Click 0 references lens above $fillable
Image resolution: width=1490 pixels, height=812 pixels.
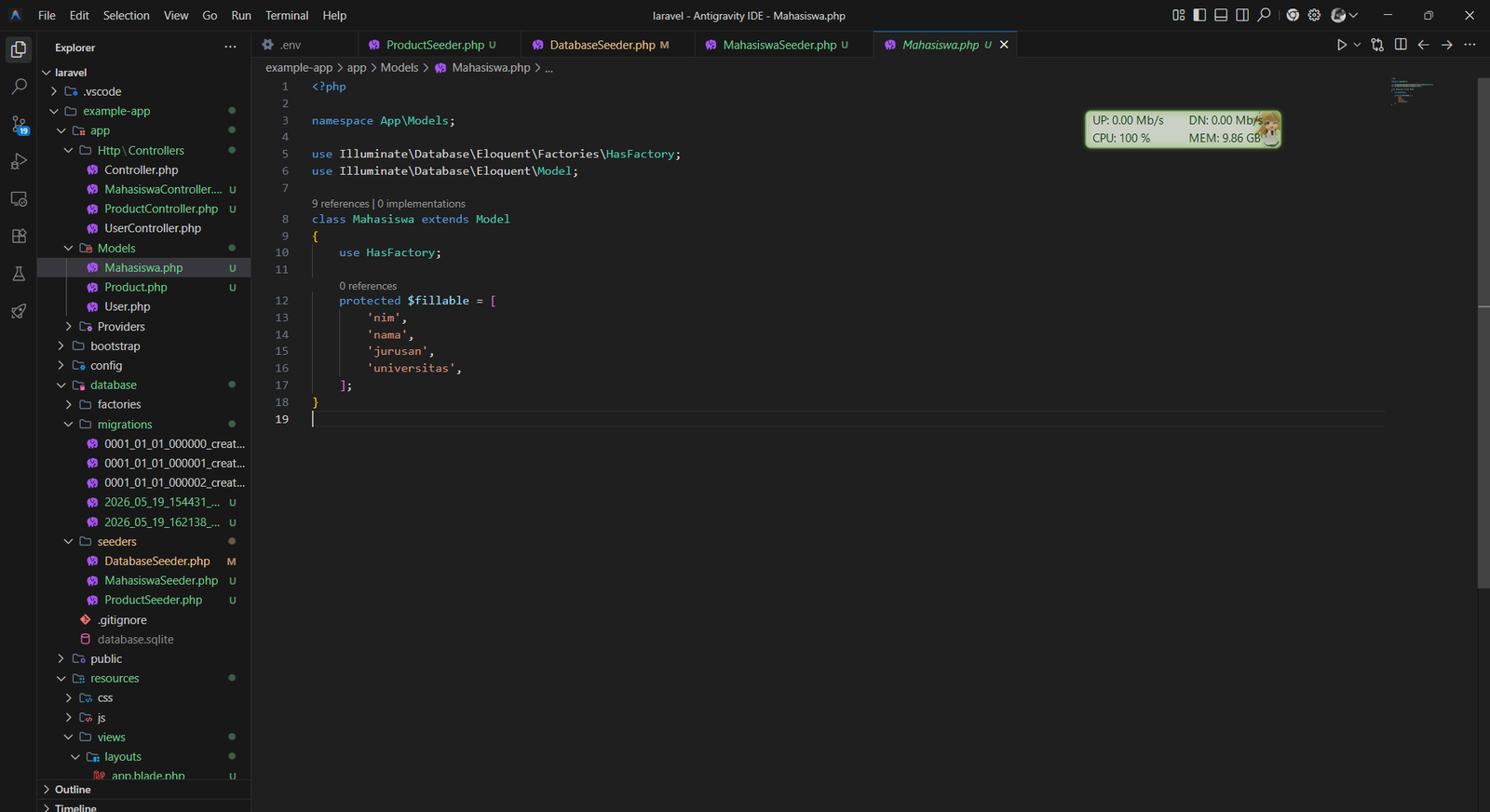[x=368, y=286]
